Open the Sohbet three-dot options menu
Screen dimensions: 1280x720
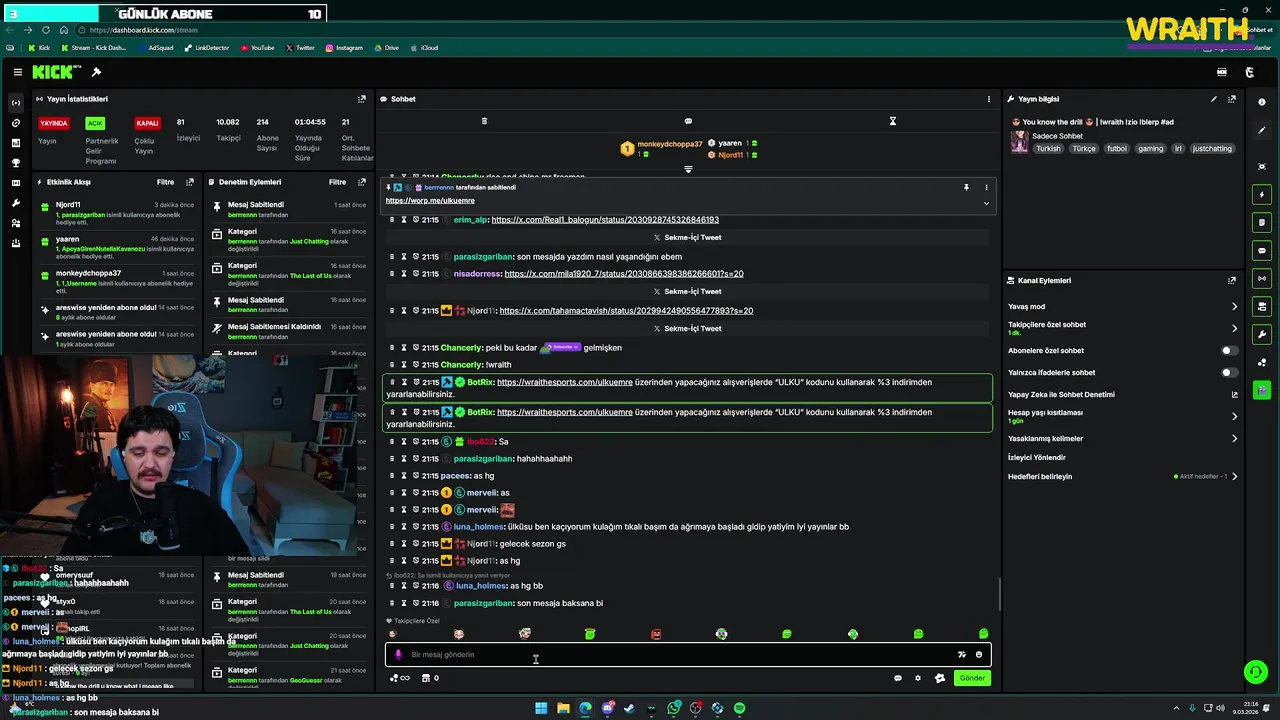(x=989, y=99)
